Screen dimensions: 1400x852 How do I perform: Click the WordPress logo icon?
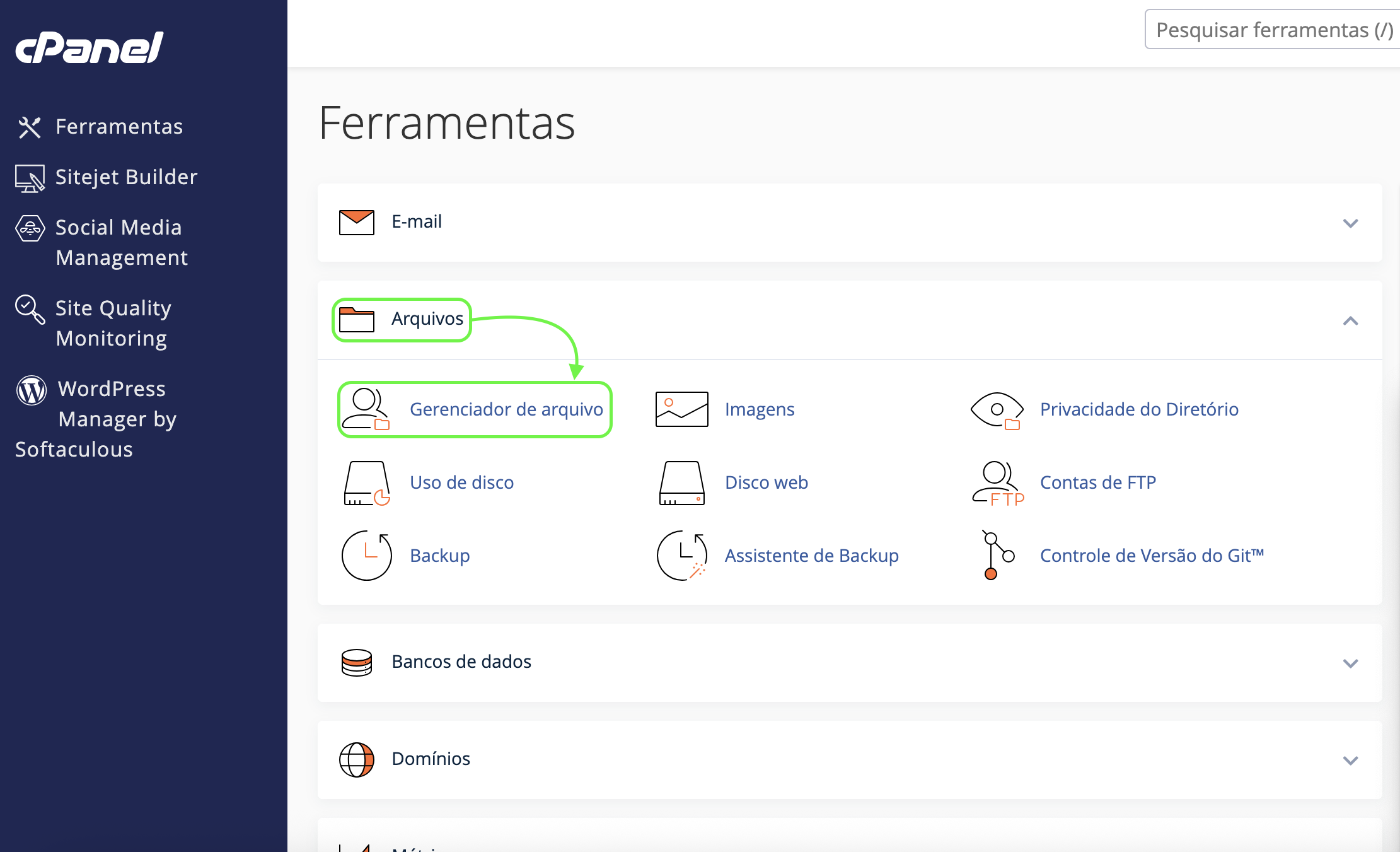point(32,390)
